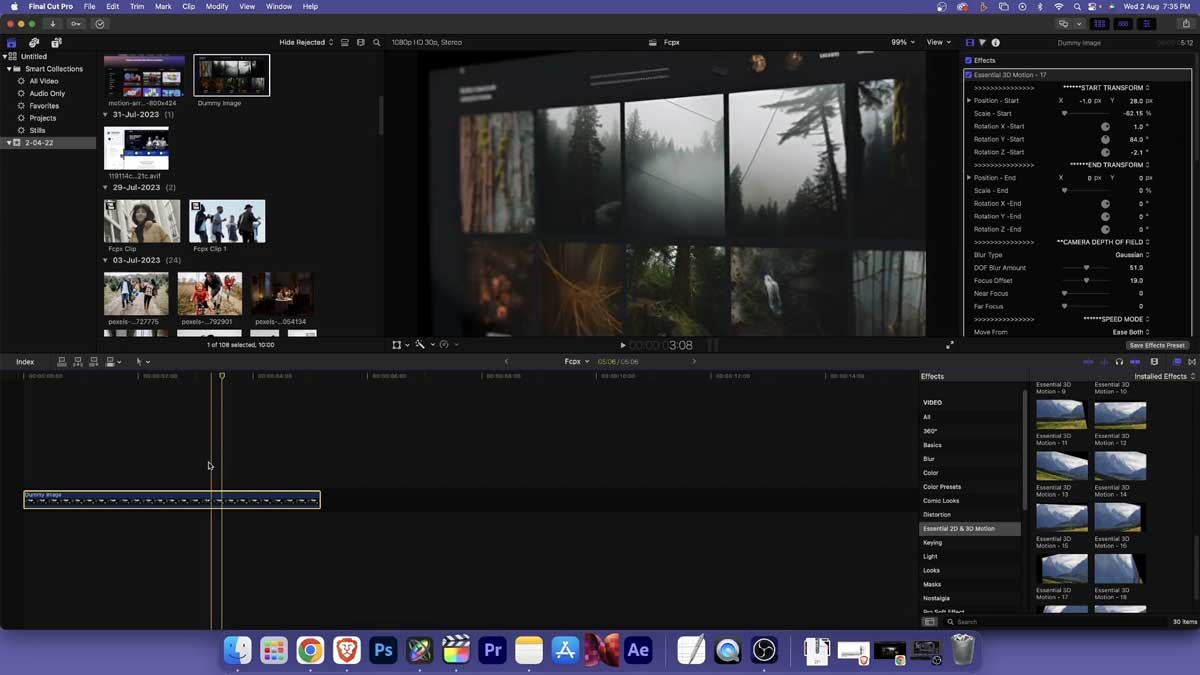This screenshot has width=1200, height=675.
Task: Open the Mark menu
Action: click(163, 7)
